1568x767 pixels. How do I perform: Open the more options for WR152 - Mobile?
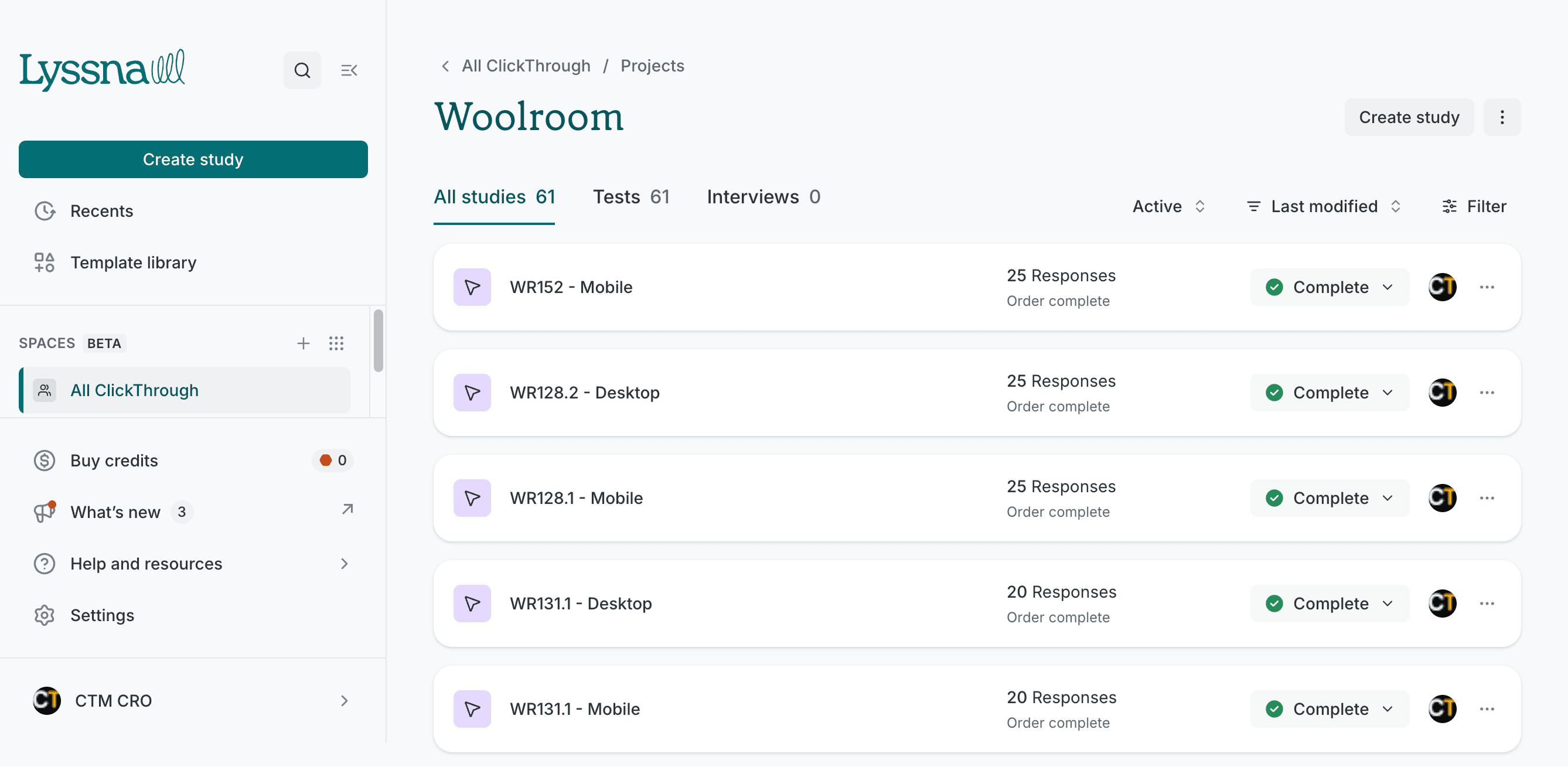(x=1487, y=287)
